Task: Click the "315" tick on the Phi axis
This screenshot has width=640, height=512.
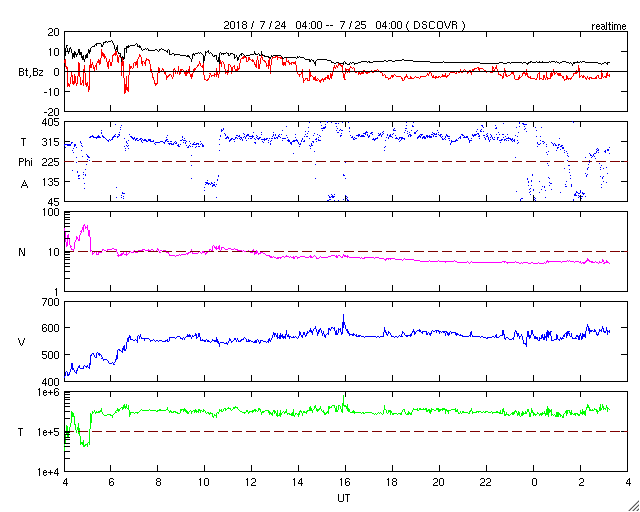Action: point(52,142)
